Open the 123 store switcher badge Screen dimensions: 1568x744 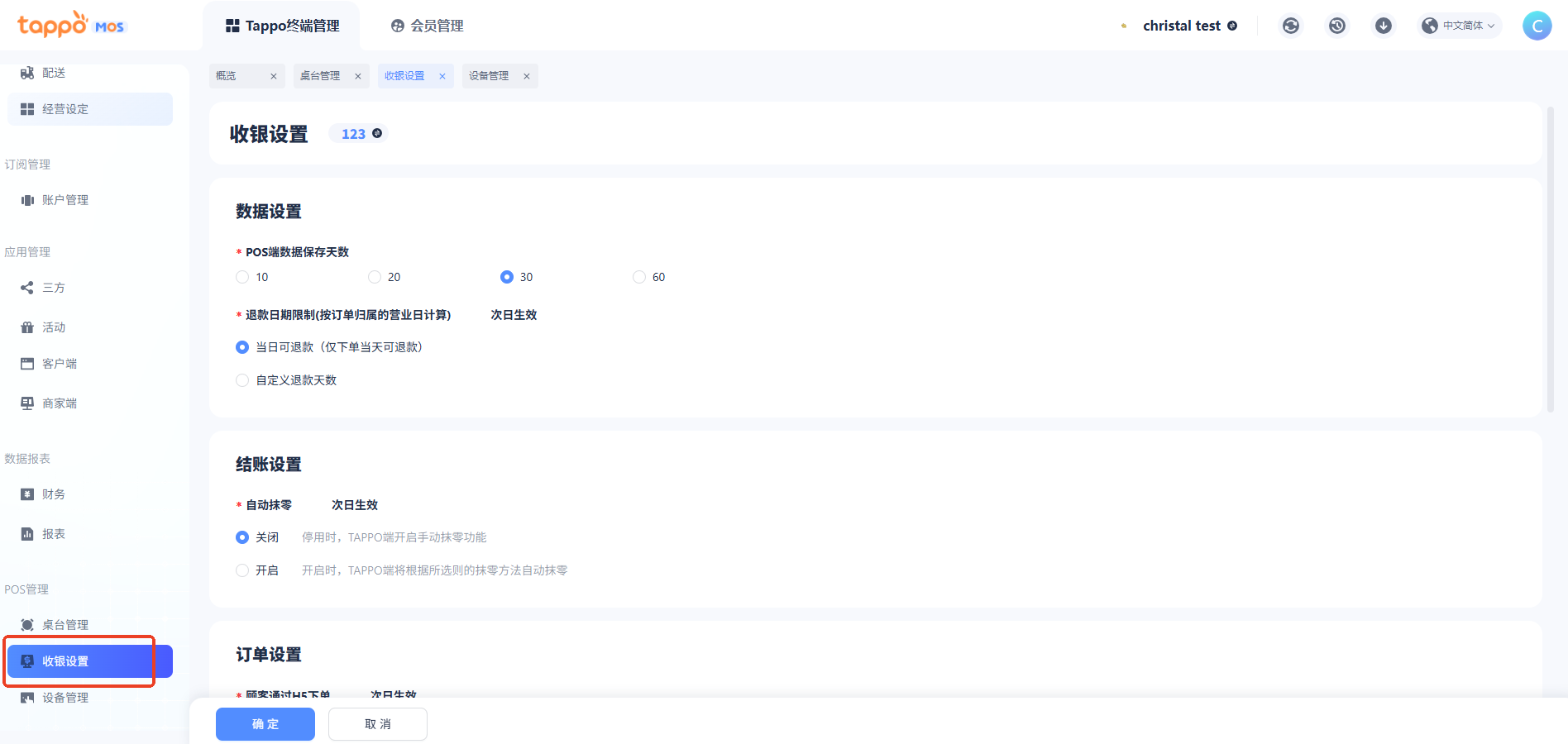361,134
